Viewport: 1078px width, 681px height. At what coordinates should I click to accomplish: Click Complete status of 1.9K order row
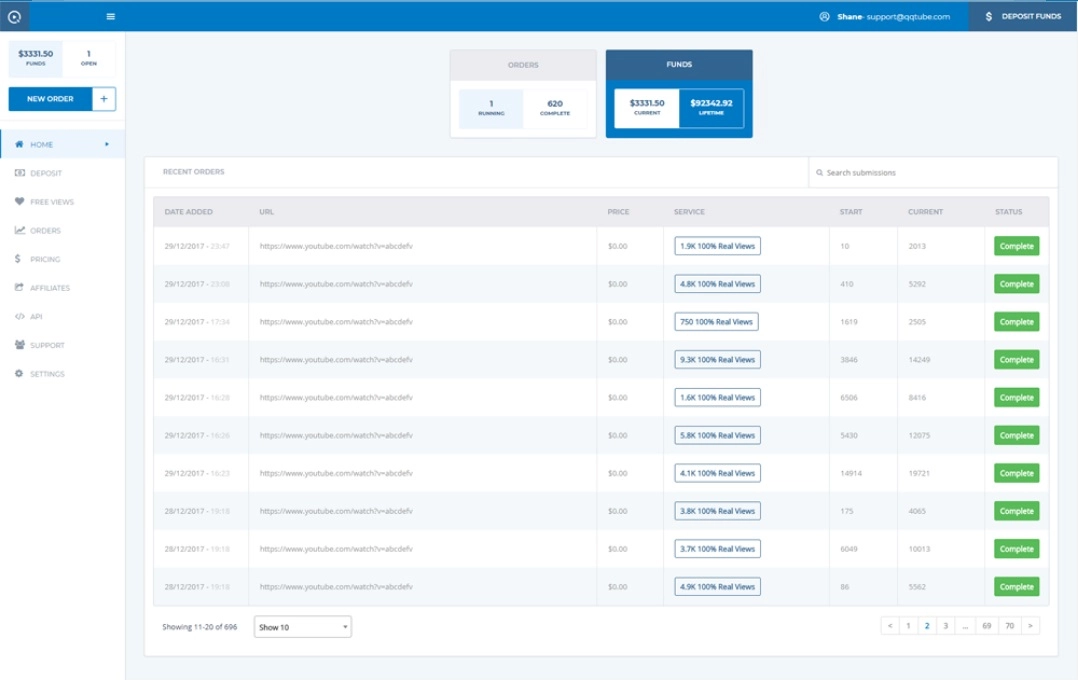click(1016, 246)
